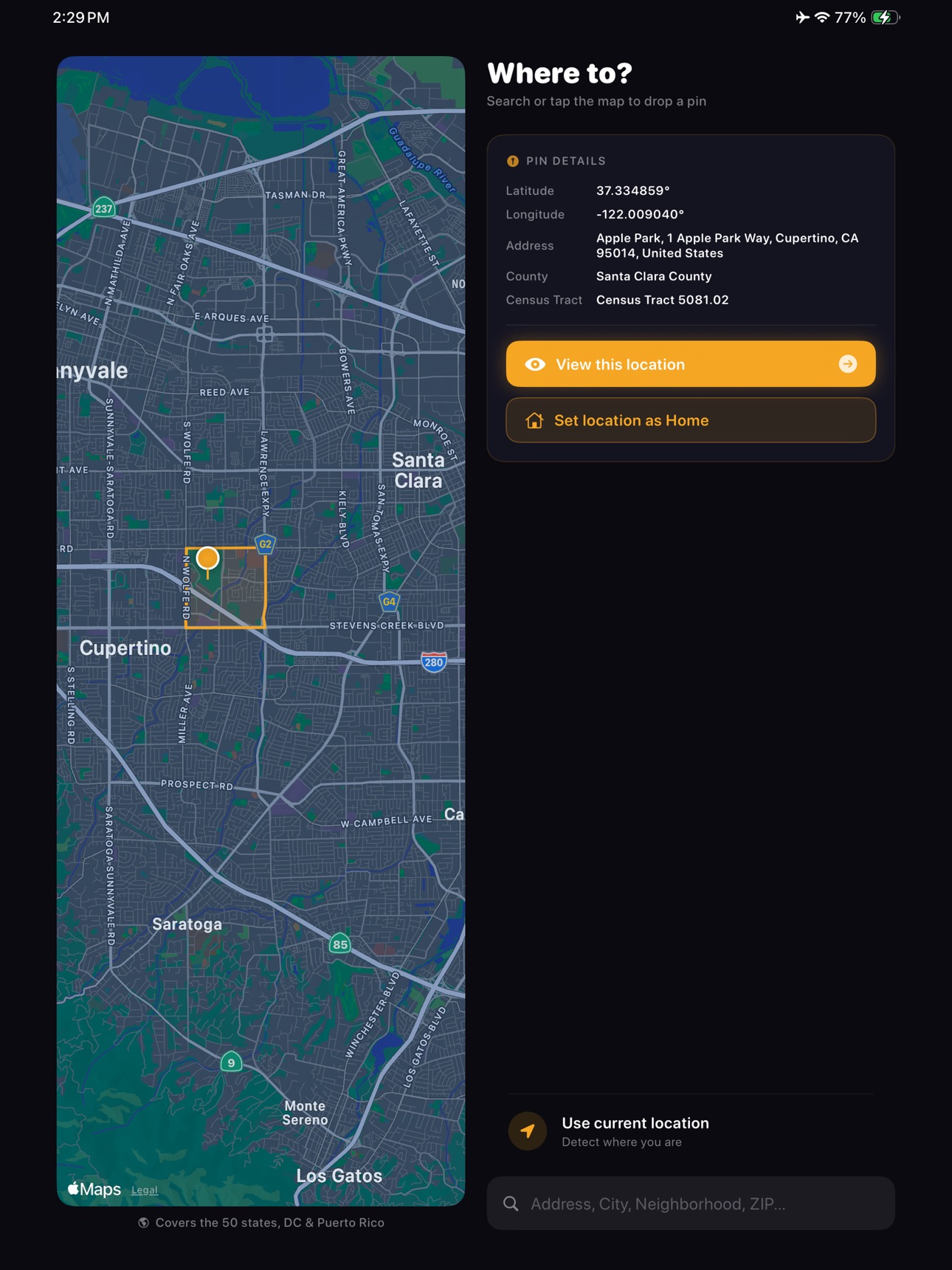Click the coverage info icon below map

[x=144, y=1223]
